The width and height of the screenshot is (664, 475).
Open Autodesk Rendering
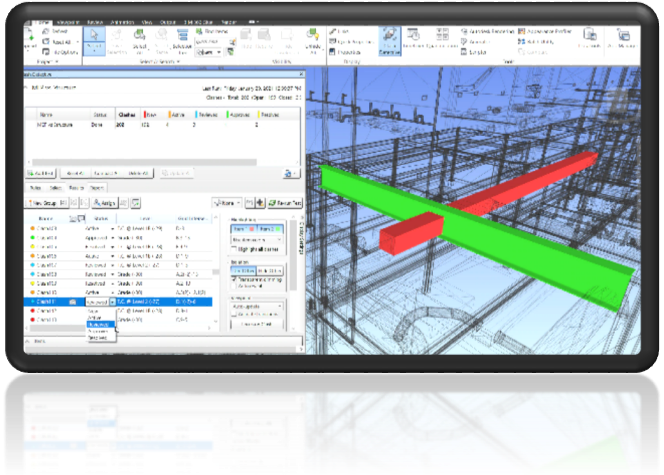point(488,31)
